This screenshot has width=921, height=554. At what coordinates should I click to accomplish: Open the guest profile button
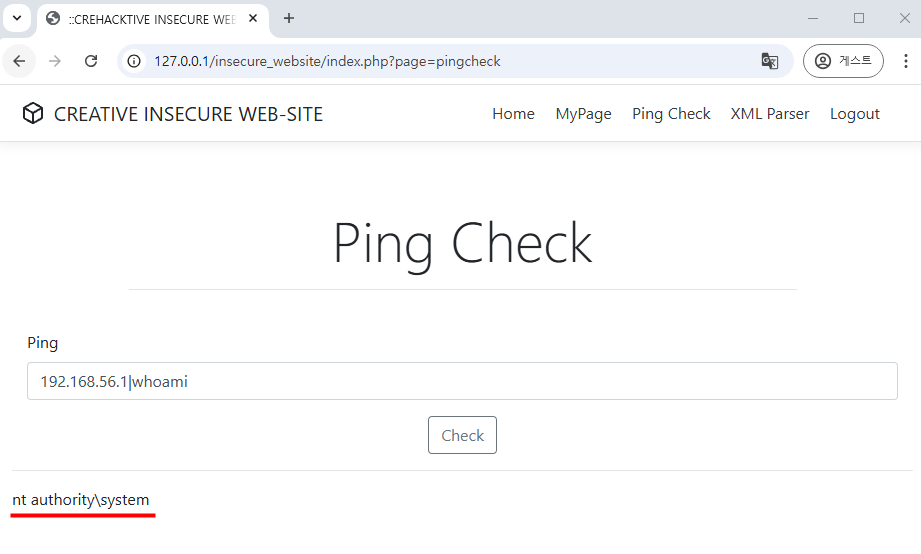point(843,61)
